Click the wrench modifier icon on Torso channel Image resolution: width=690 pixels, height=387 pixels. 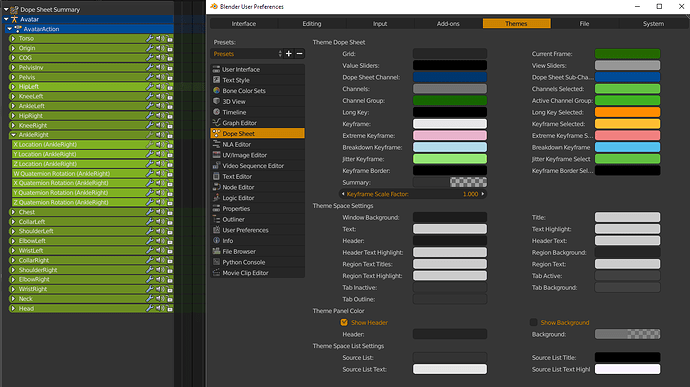pyautogui.click(x=150, y=39)
